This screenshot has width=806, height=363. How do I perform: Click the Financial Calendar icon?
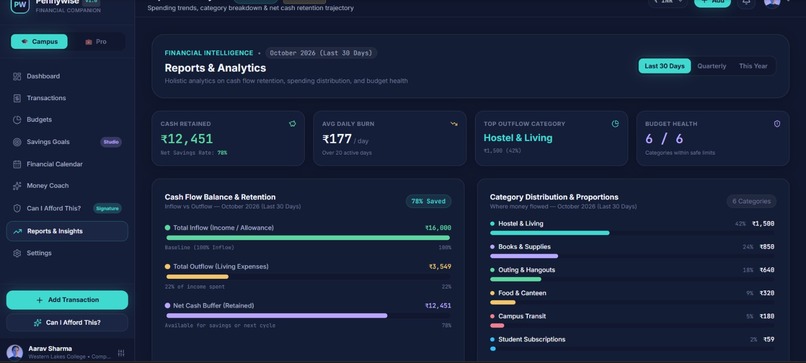(x=17, y=164)
